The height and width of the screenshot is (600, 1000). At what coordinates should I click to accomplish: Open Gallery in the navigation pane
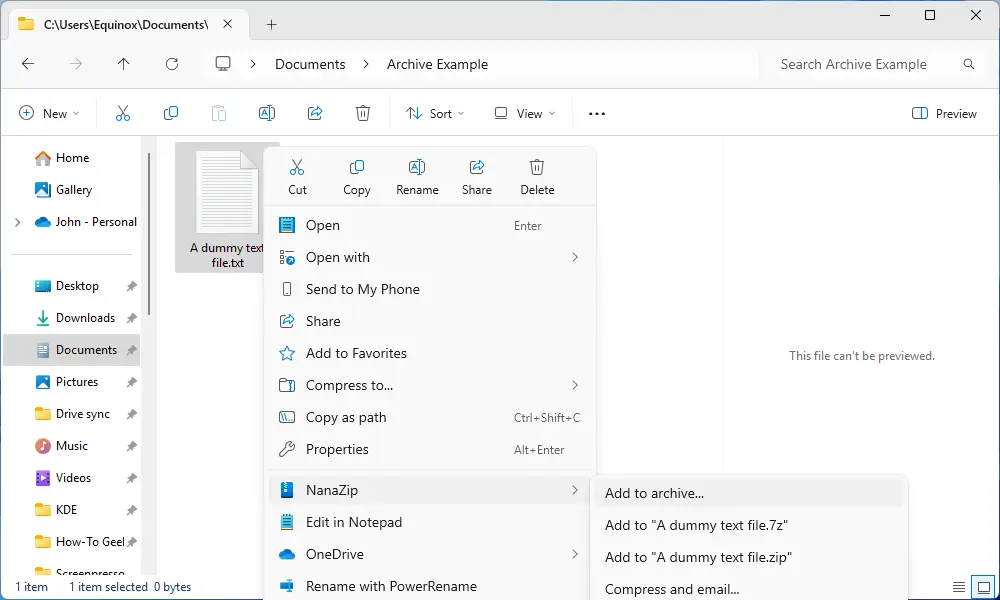63,189
